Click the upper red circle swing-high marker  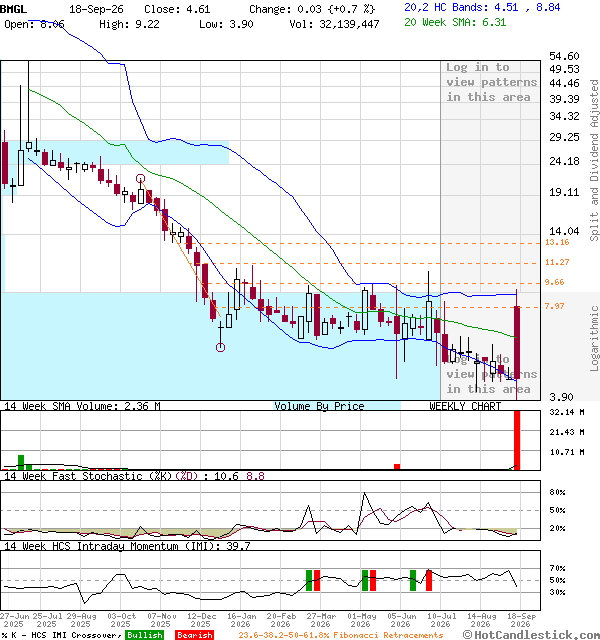pyautogui.click(x=140, y=178)
